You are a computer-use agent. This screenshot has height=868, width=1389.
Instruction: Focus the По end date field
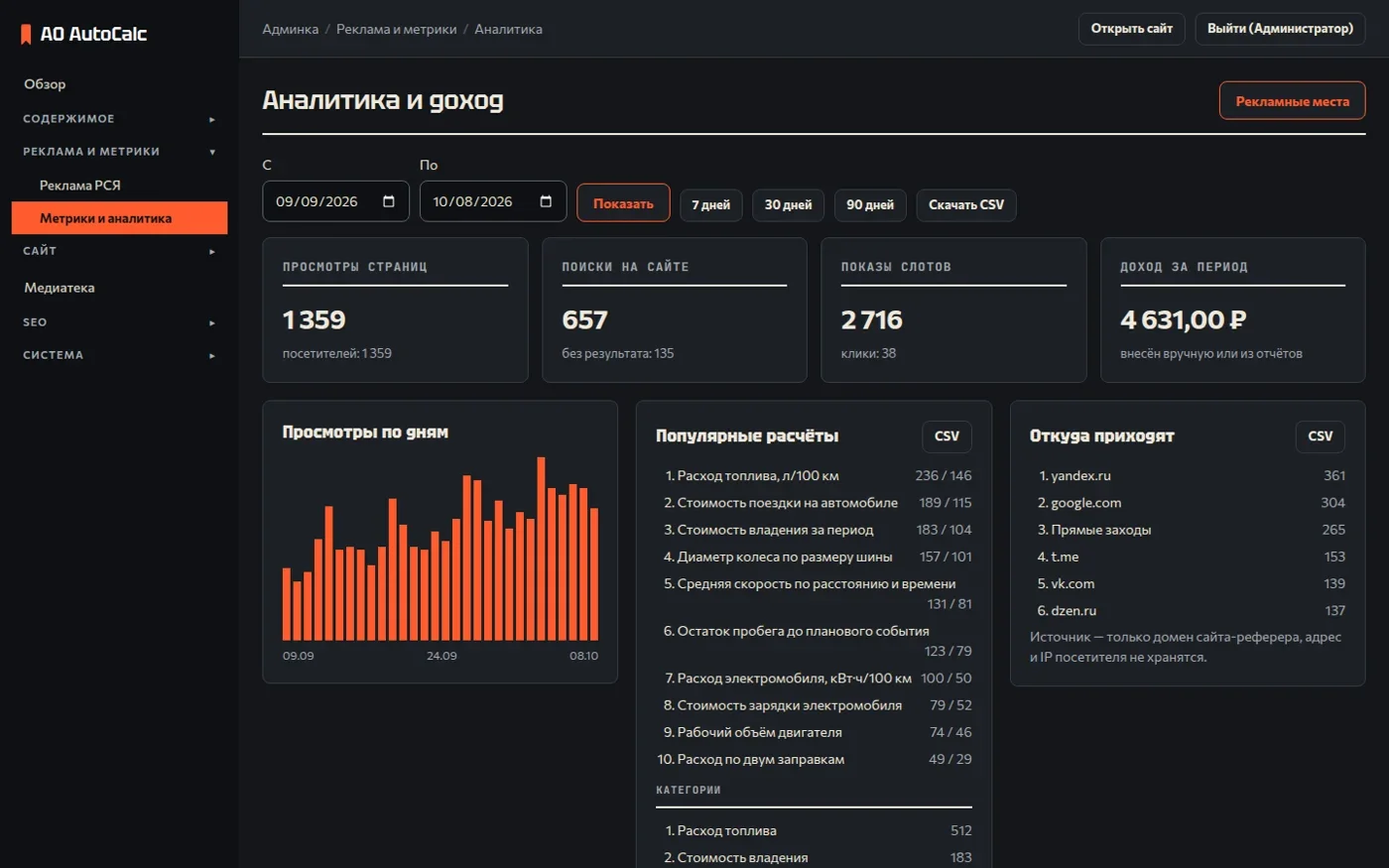(x=493, y=201)
